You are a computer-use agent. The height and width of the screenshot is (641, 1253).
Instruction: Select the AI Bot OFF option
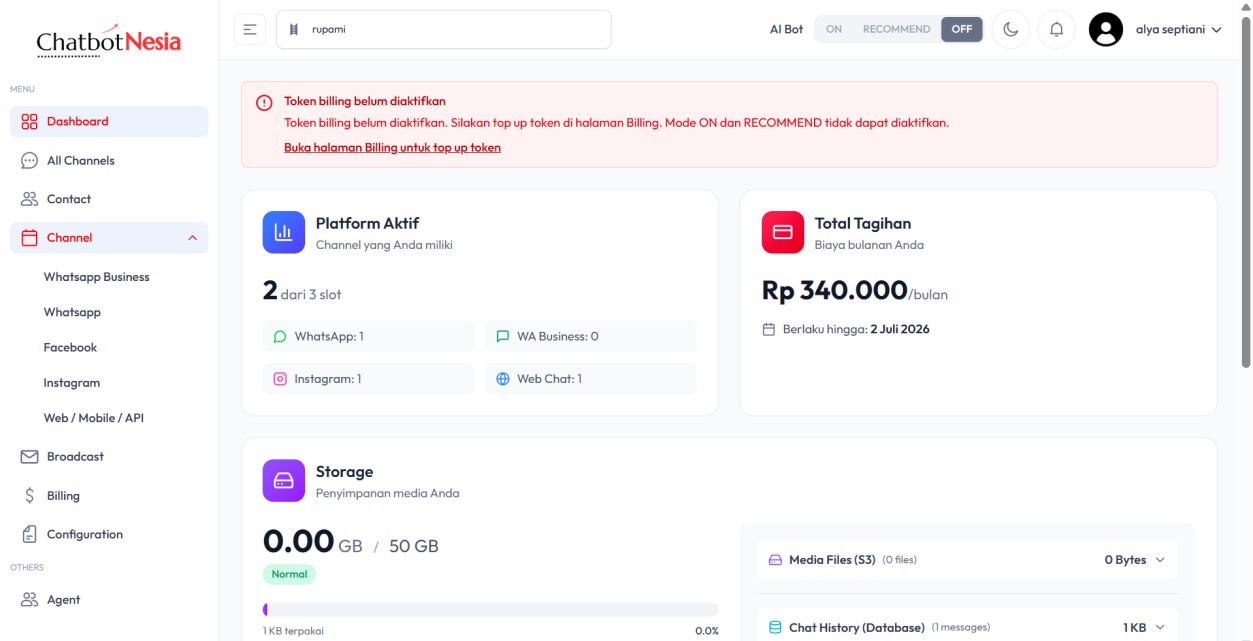[x=961, y=29]
